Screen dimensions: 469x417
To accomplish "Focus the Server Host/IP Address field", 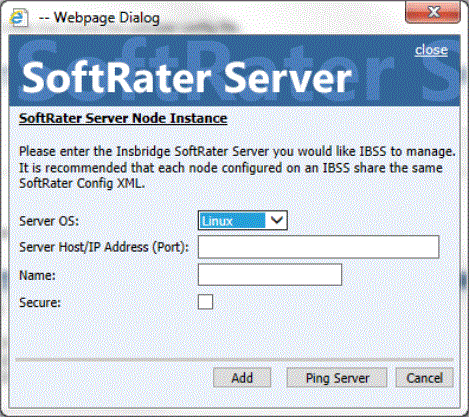I will coord(318,247).
